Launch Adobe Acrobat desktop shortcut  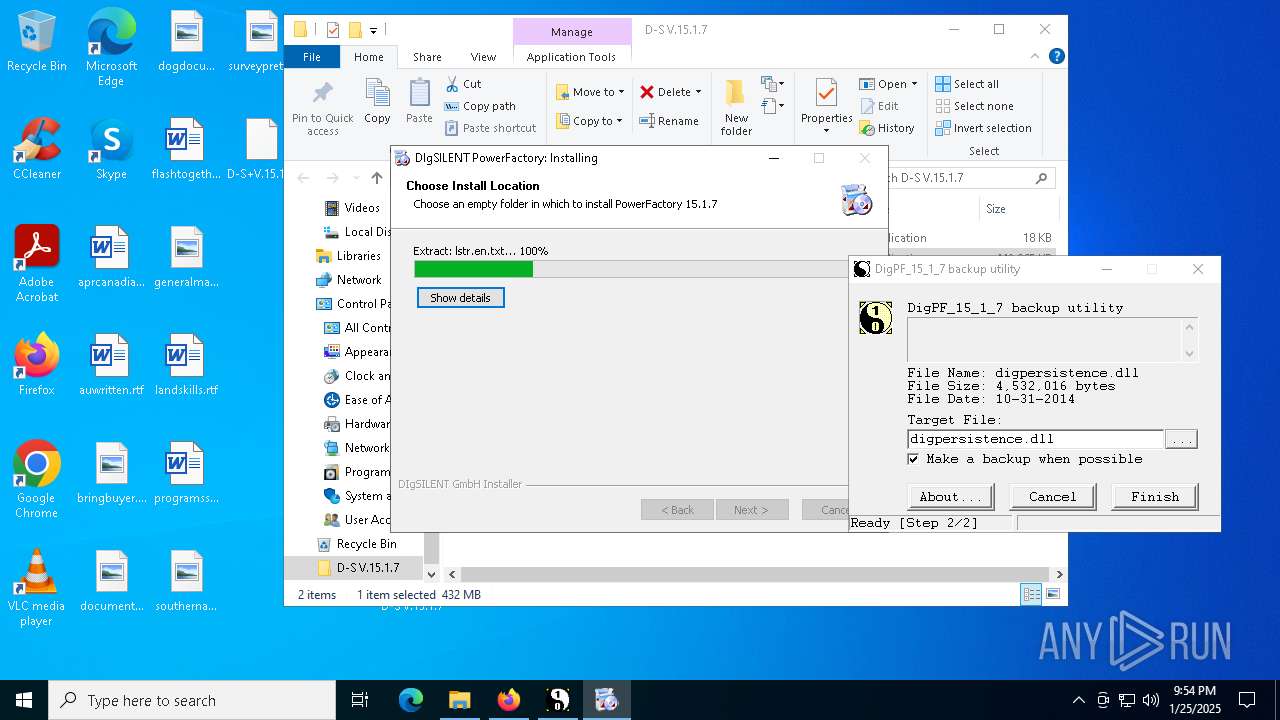tap(37, 264)
